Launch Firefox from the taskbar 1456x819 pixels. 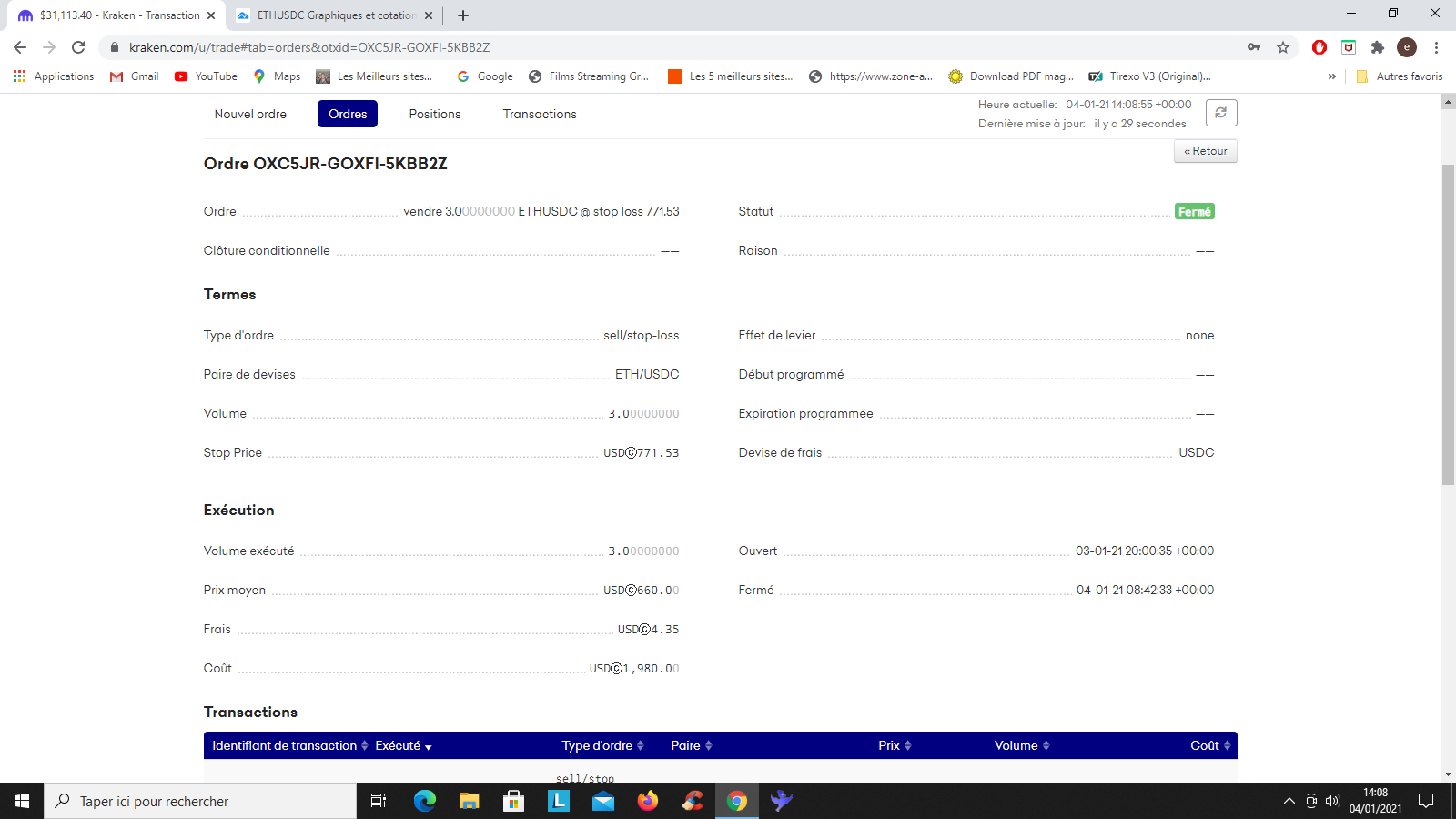[x=648, y=801]
